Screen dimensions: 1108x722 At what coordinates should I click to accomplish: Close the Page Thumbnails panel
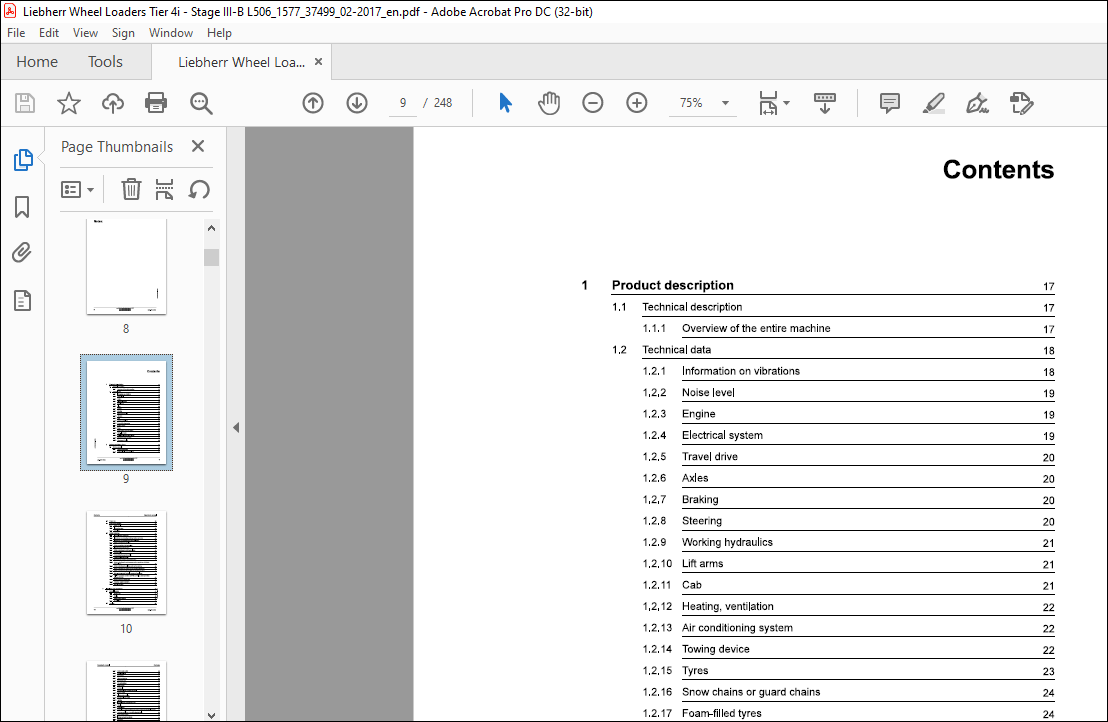click(198, 146)
